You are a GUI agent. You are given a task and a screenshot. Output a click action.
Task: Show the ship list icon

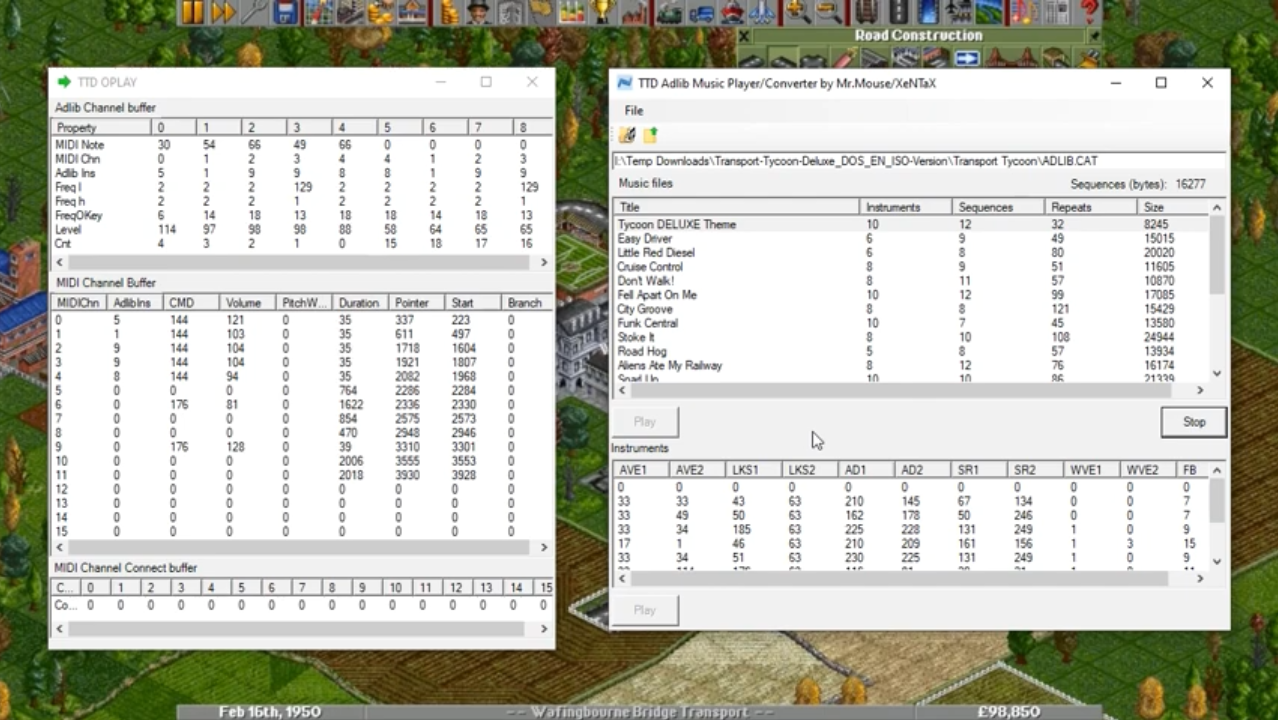733,12
